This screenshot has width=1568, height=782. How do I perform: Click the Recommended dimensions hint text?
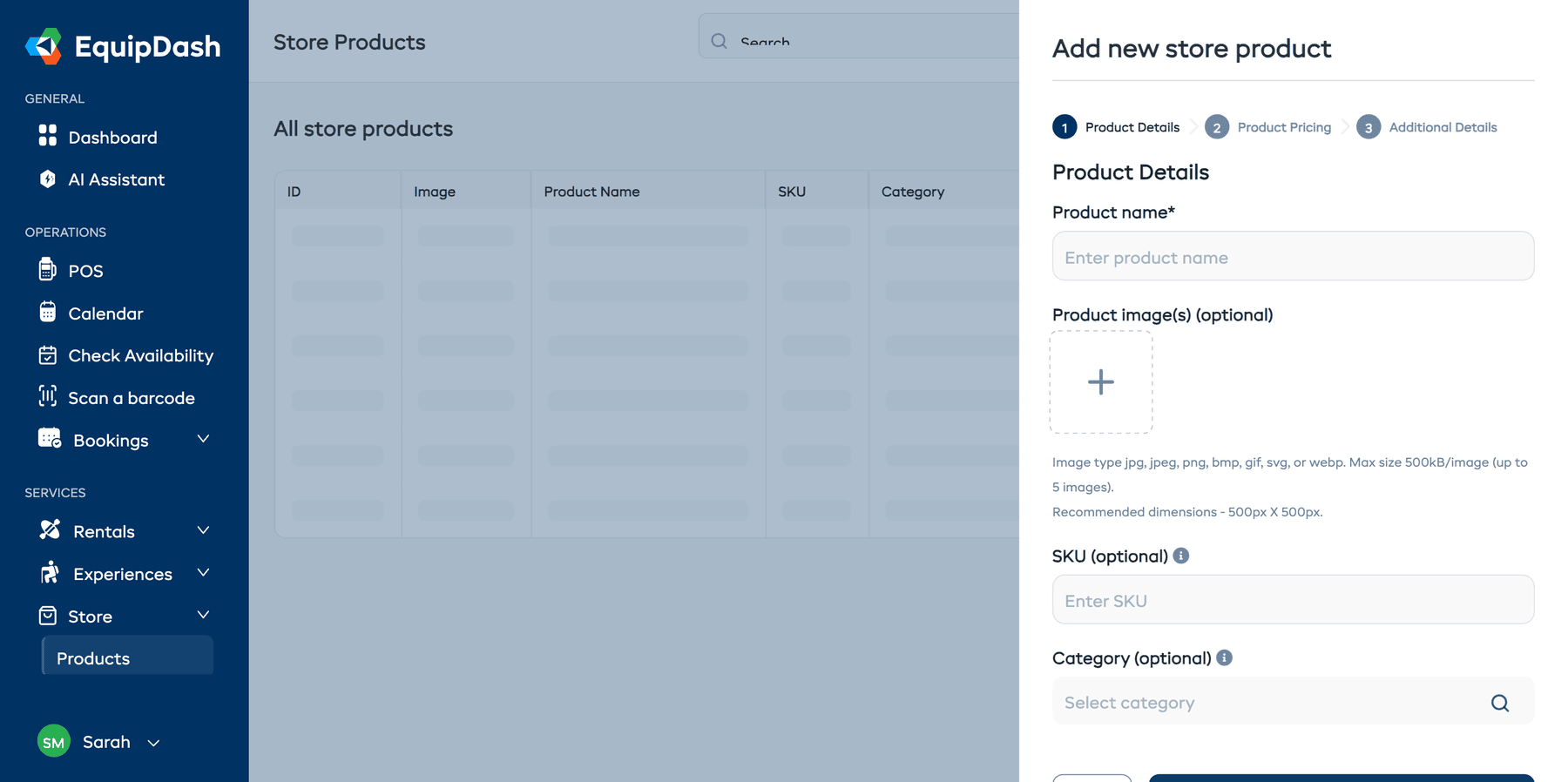pos(1187,512)
